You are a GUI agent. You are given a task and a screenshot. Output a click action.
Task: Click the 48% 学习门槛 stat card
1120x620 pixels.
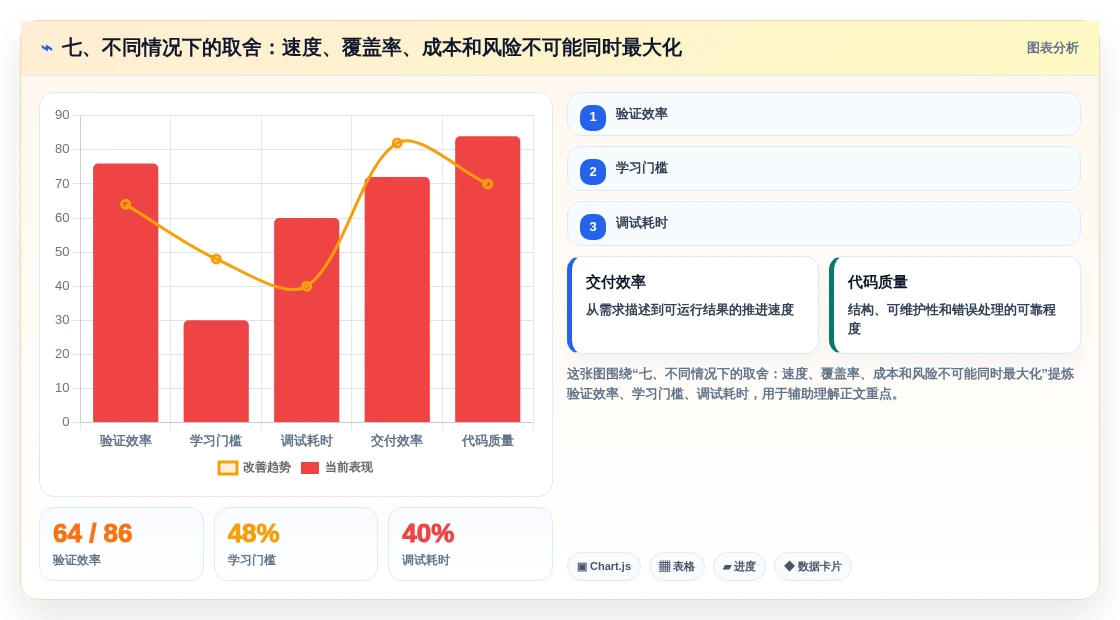[x=296, y=544]
